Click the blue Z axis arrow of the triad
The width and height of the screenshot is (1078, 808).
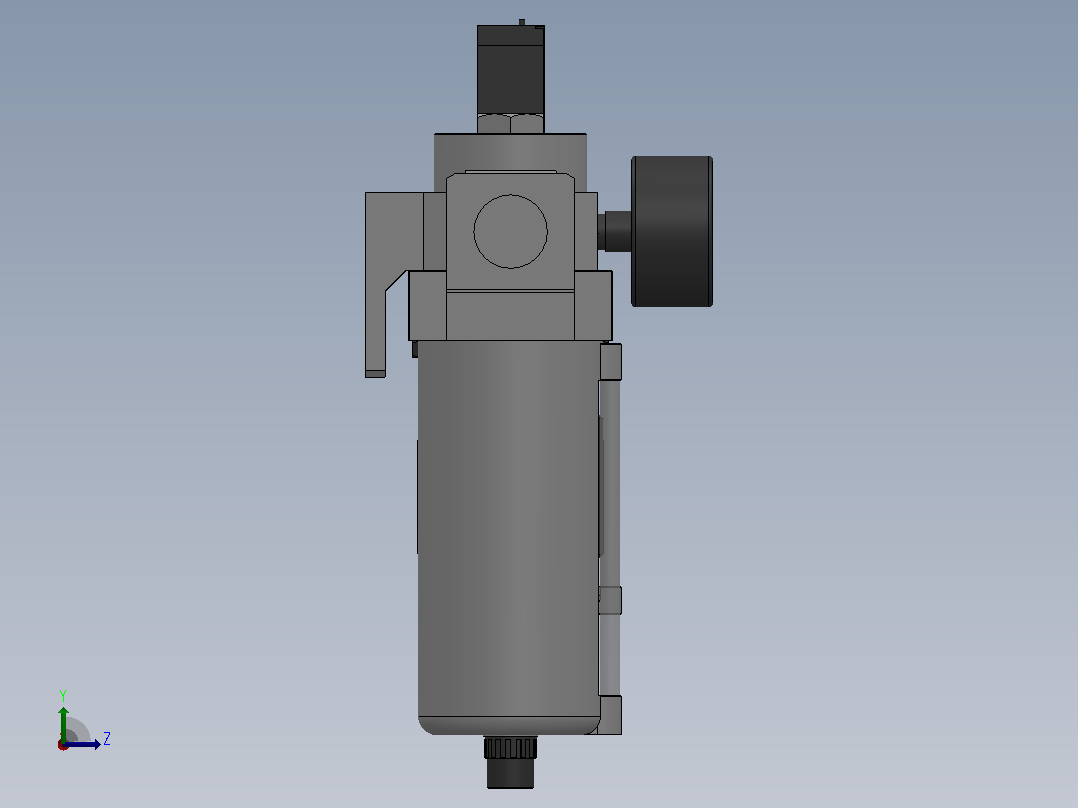click(x=82, y=745)
